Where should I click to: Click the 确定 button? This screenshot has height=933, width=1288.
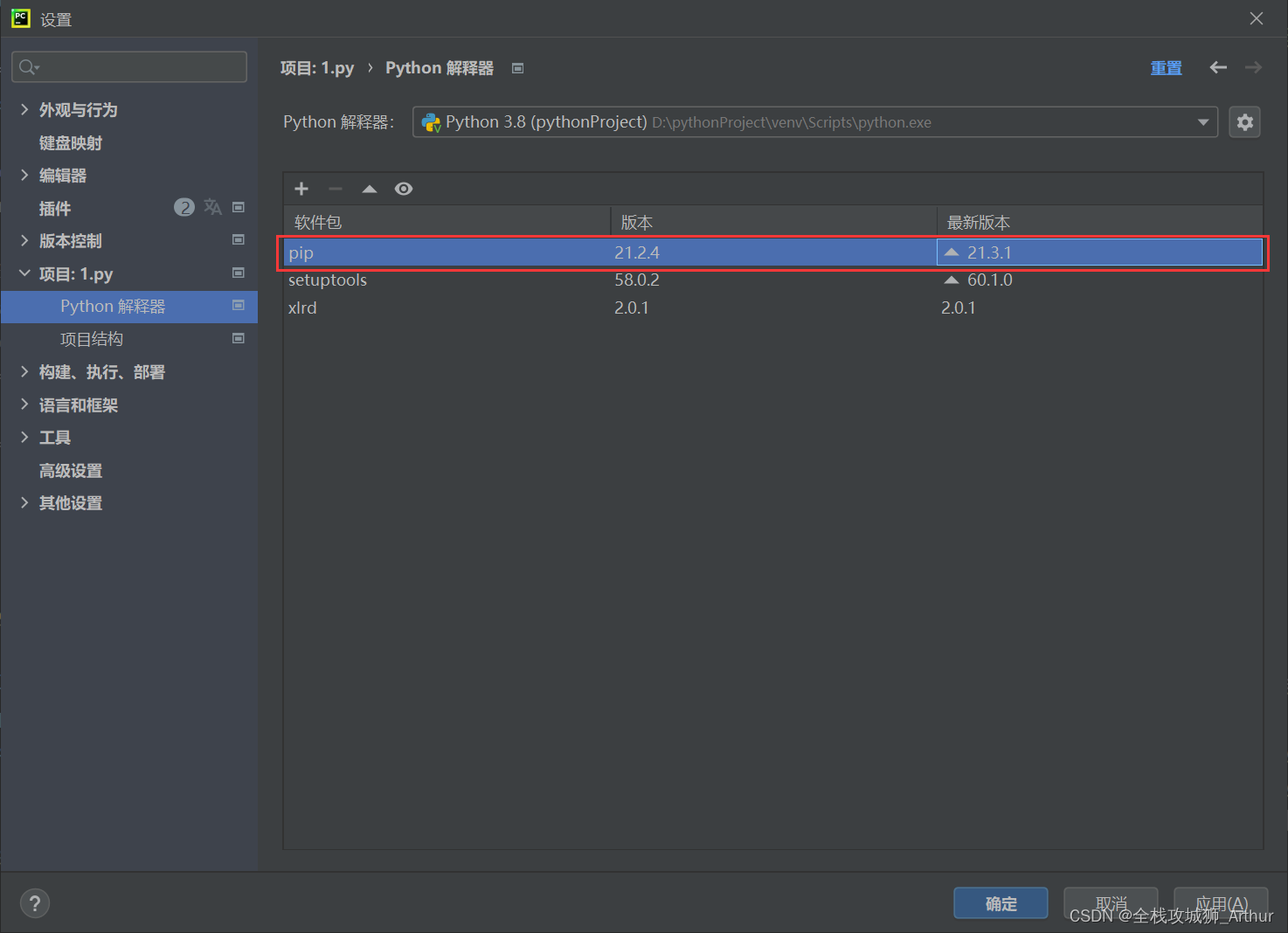click(x=1001, y=903)
